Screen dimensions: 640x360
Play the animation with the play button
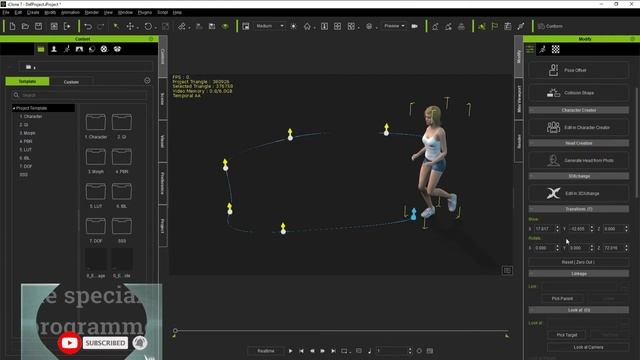coord(290,351)
